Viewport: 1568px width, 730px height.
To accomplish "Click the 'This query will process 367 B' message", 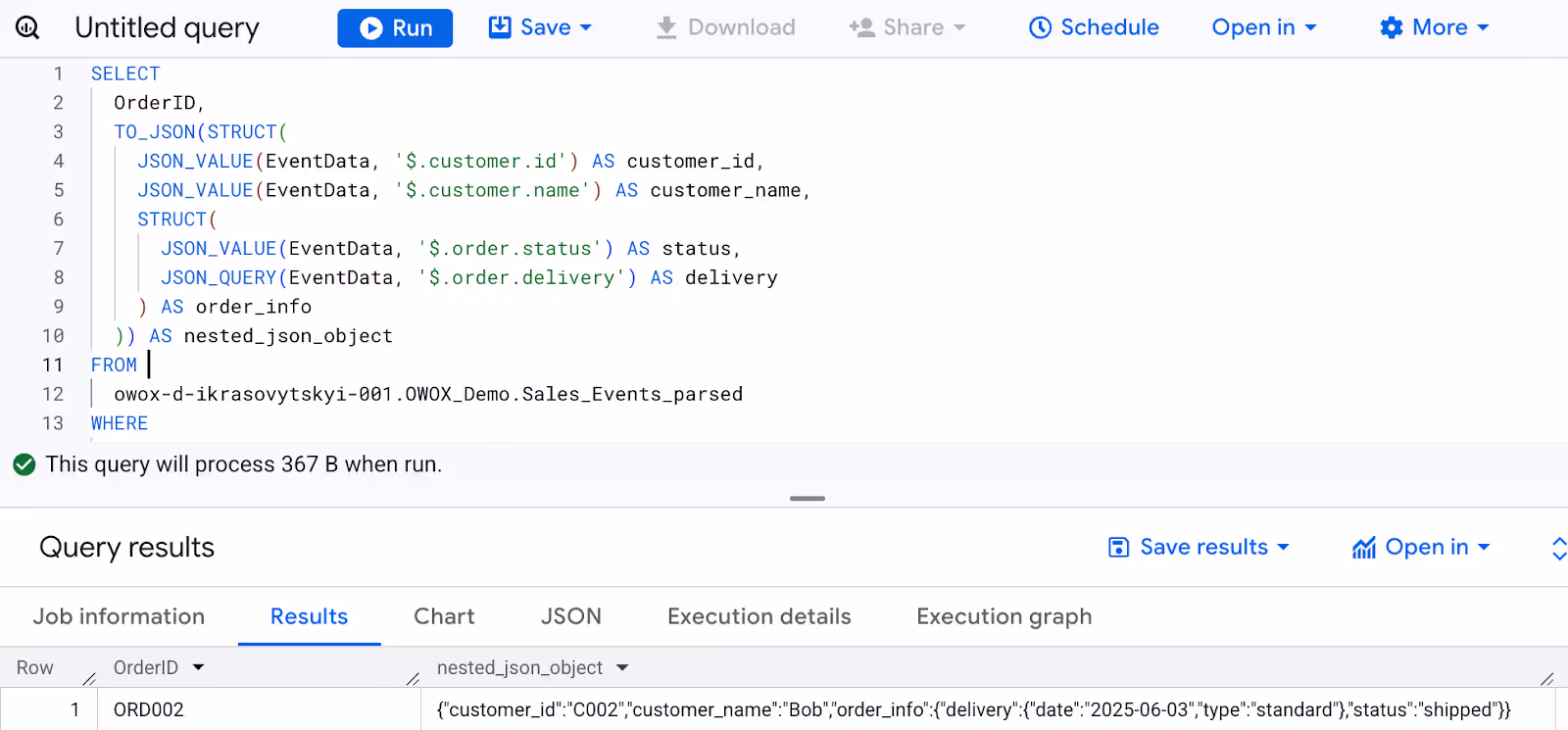I will click(243, 464).
